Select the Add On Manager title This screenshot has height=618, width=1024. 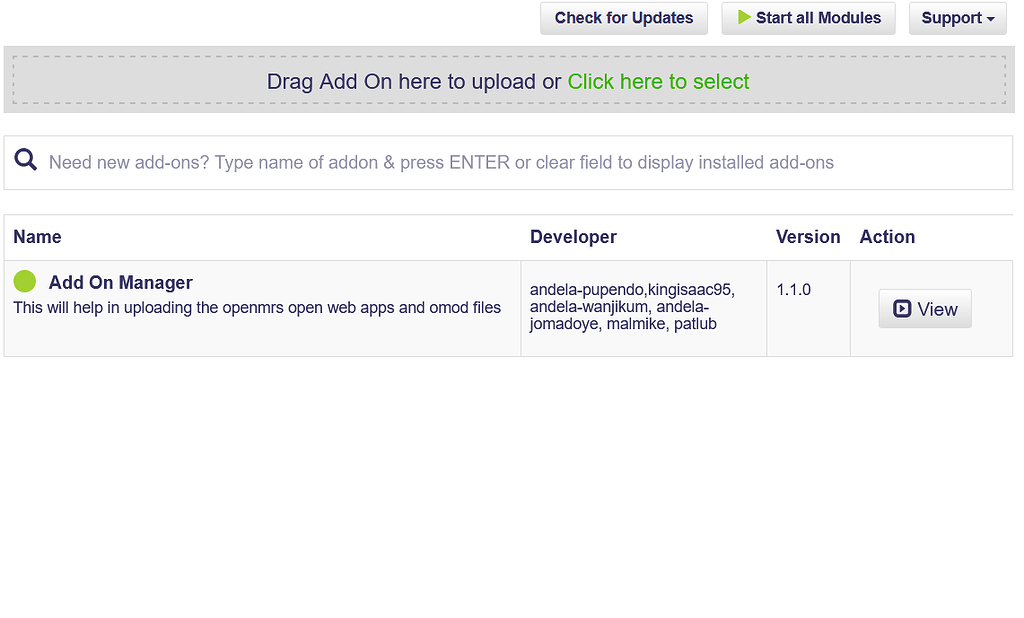coord(120,283)
